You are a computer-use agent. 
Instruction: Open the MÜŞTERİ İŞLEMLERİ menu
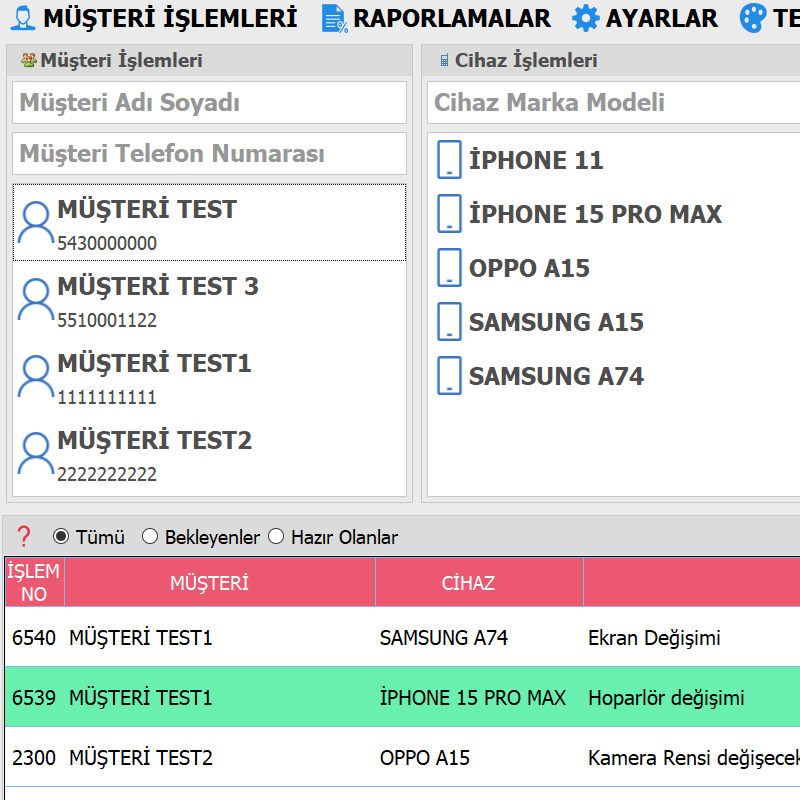coord(154,18)
